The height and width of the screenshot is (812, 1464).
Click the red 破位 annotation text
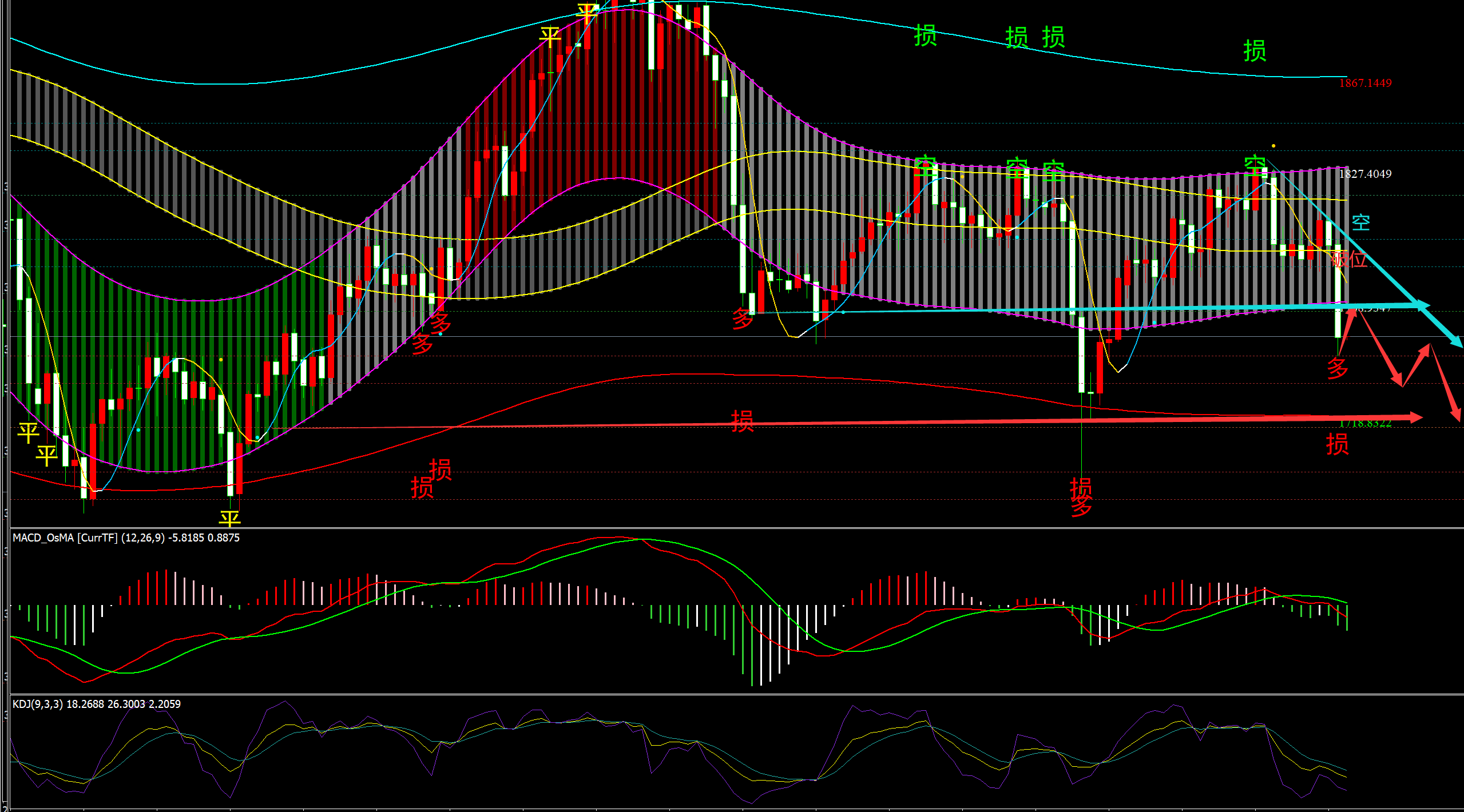pos(1349,259)
